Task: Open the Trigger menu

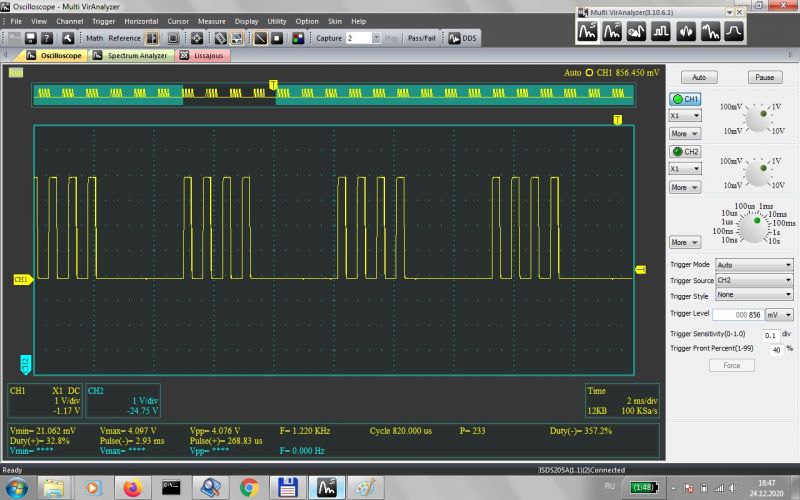Action: coord(104,21)
